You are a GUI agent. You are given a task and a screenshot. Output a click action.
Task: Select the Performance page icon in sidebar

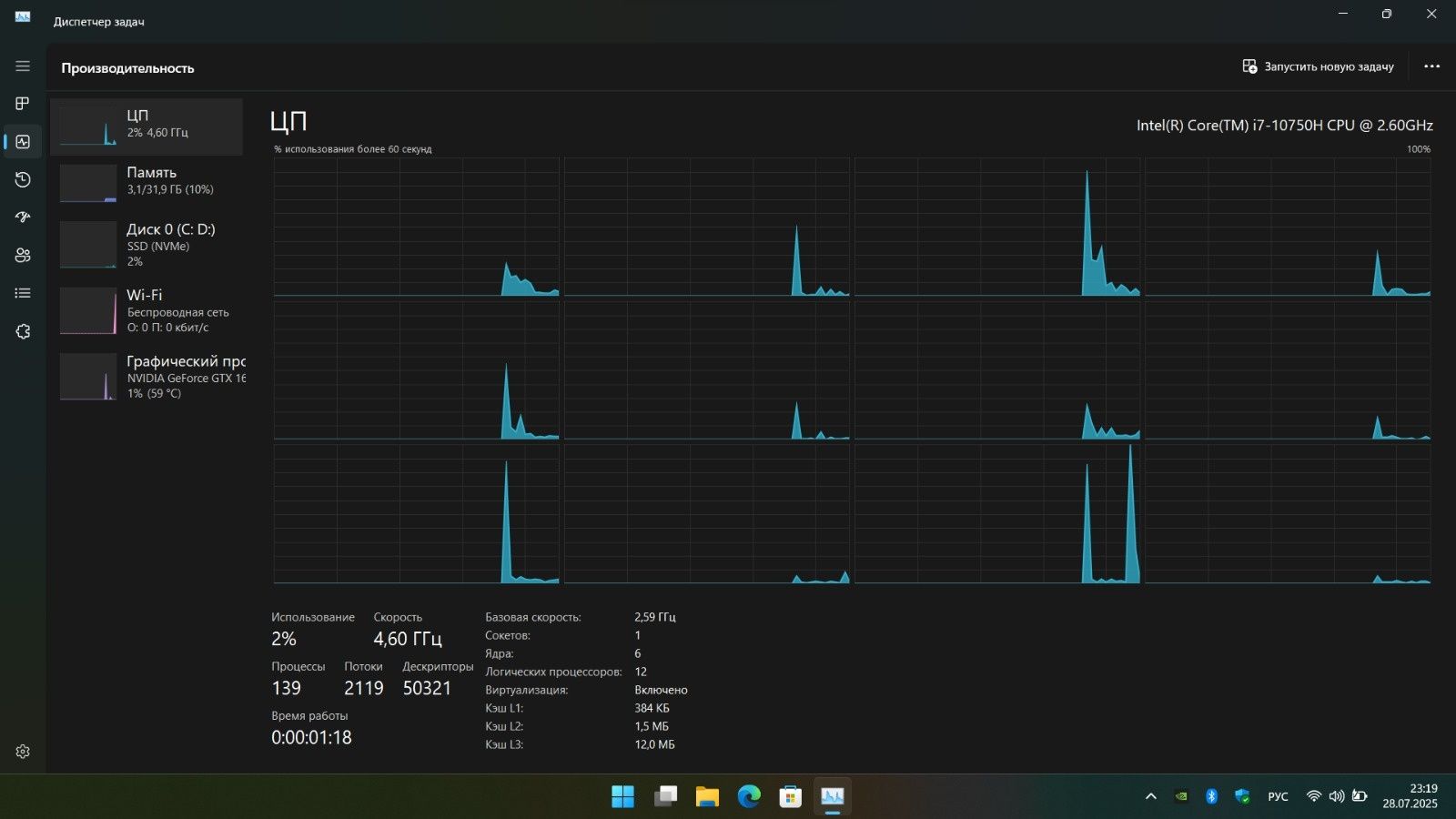pos(23,142)
